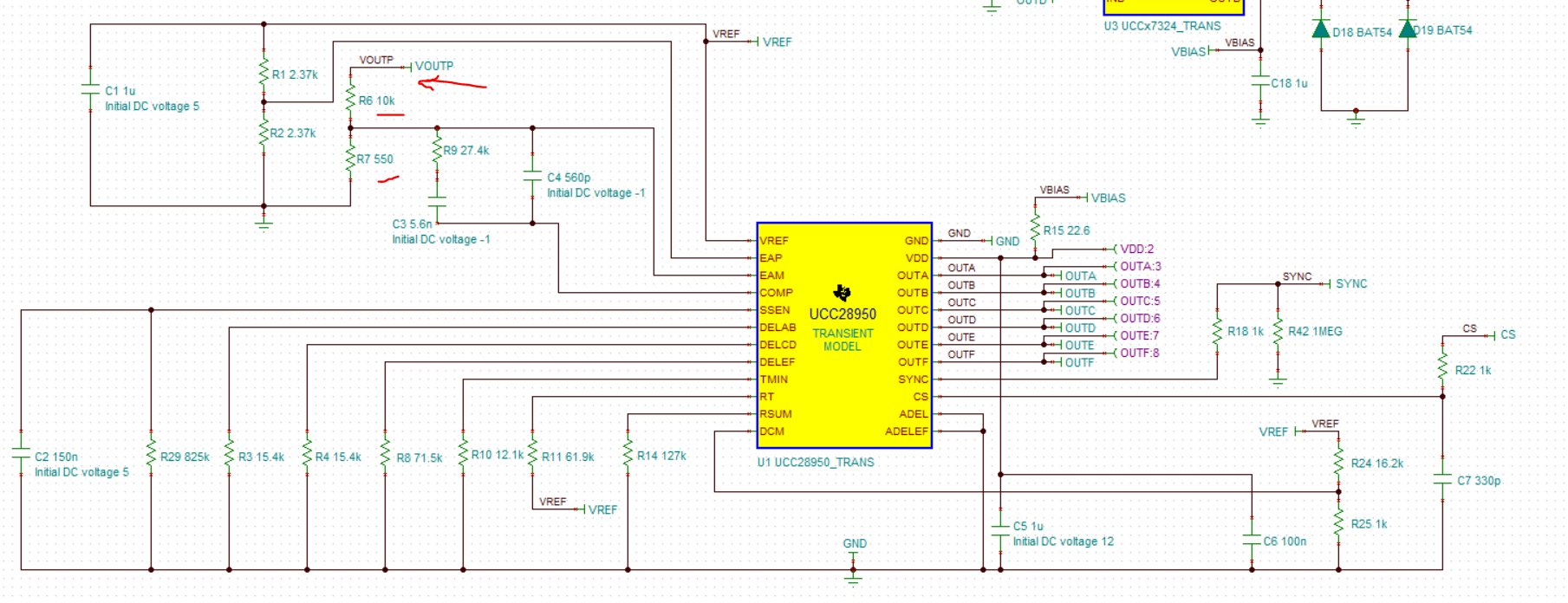Select the VBIAS net label above R15

point(1108,198)
